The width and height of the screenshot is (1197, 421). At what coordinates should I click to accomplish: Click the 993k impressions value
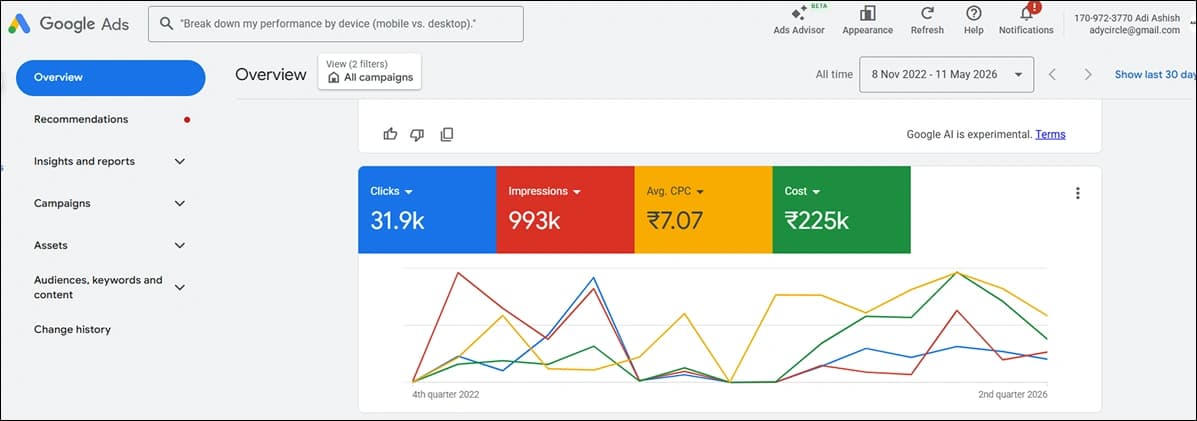click(534, 221)
